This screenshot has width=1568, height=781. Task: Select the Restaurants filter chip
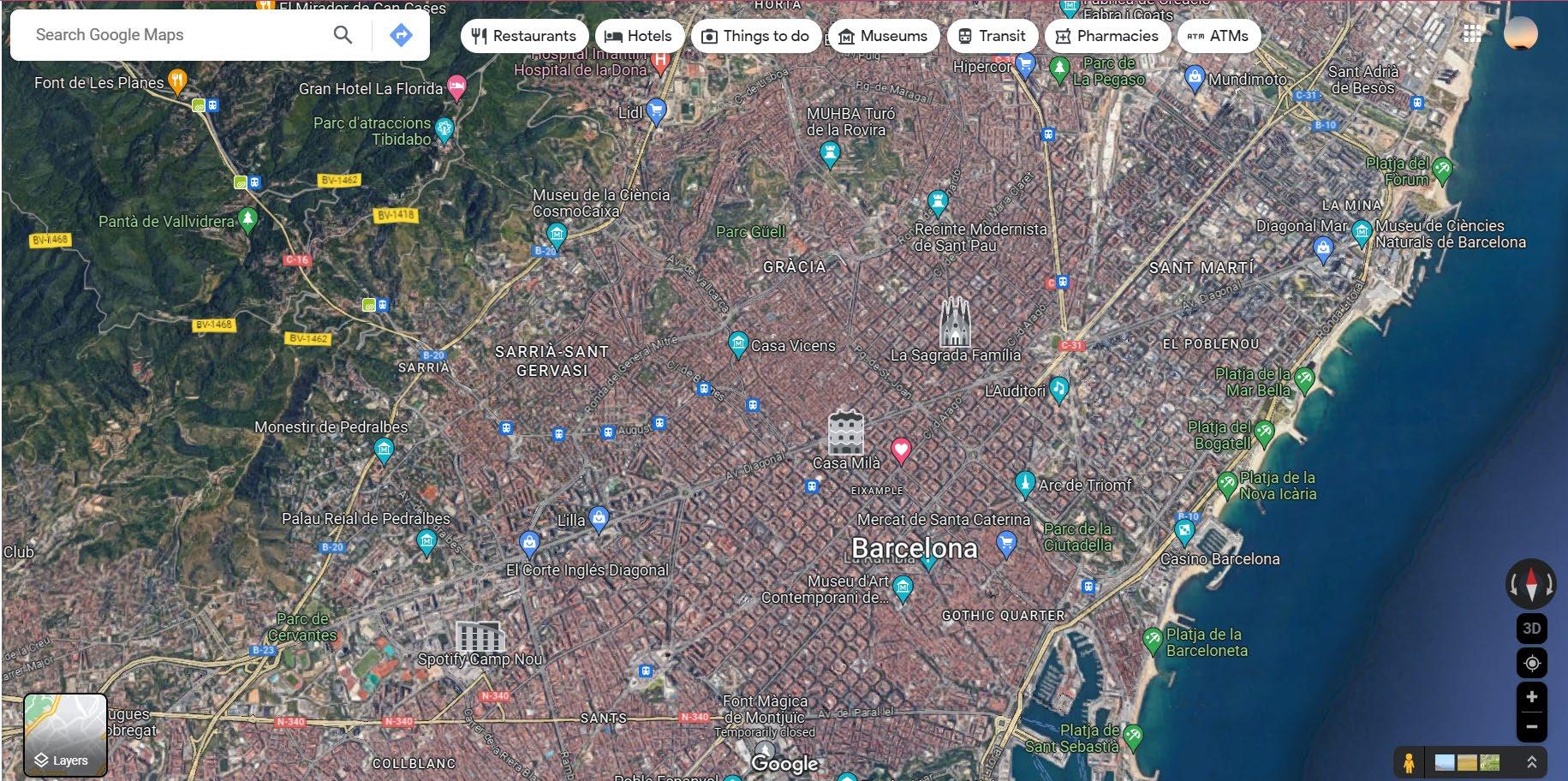524,36
